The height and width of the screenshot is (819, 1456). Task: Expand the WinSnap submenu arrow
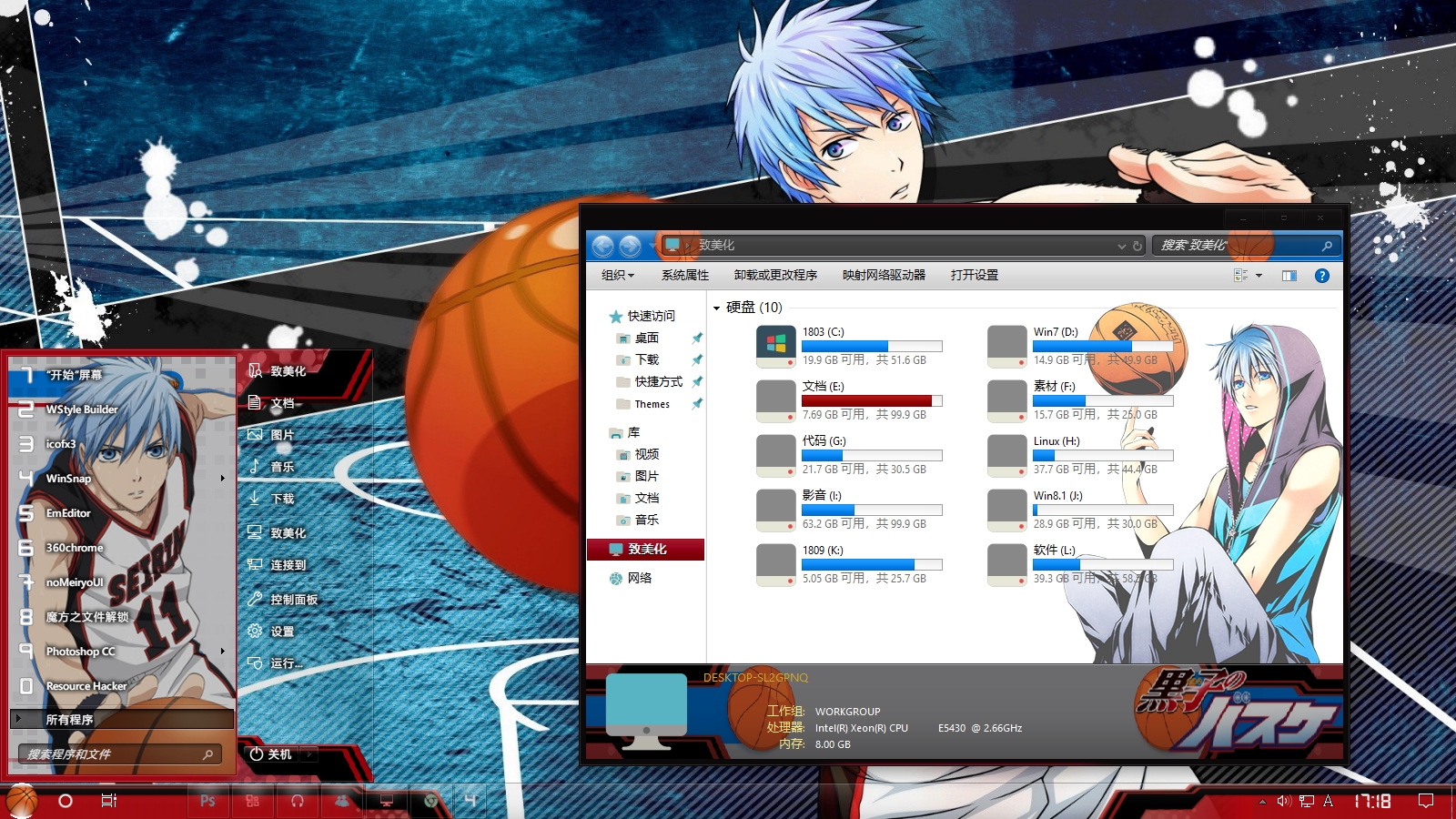(223, 479)
